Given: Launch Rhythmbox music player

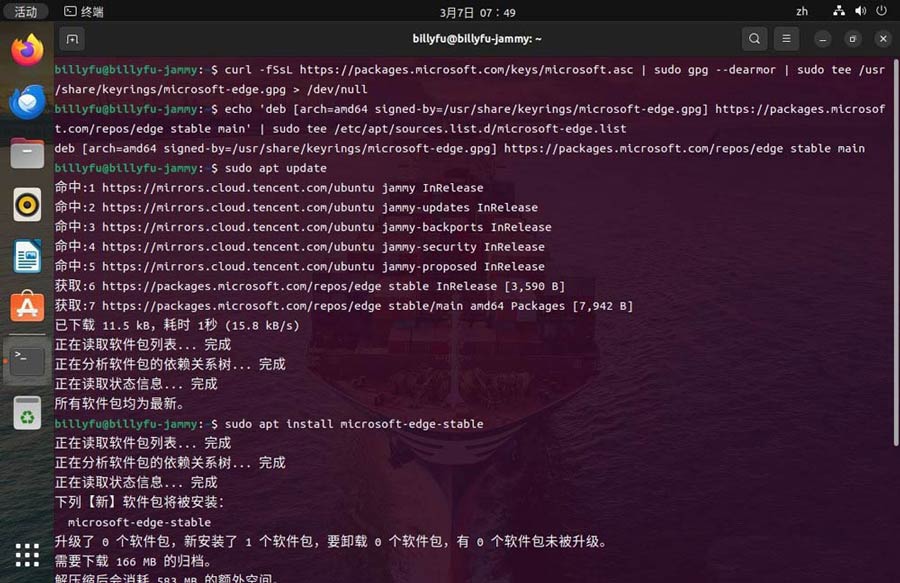Looking at the screenshot, I should pyautogui.click(x=27, y=205).
